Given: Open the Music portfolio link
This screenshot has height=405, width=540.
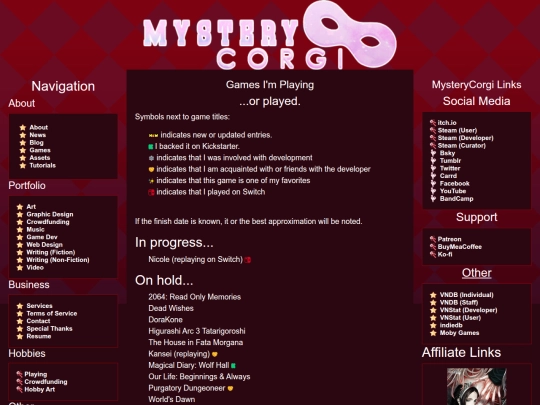Looking at the screenshot, I should (x=35, y=229).
